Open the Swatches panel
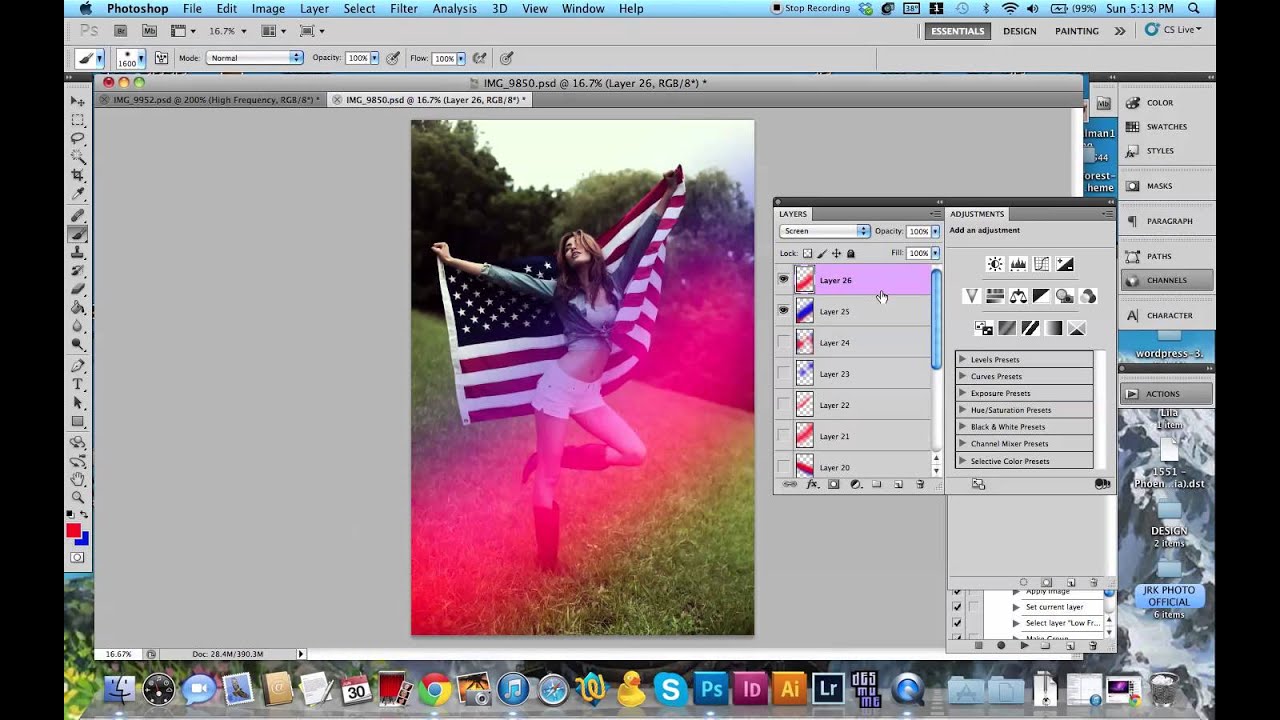 pos(1166,127)
